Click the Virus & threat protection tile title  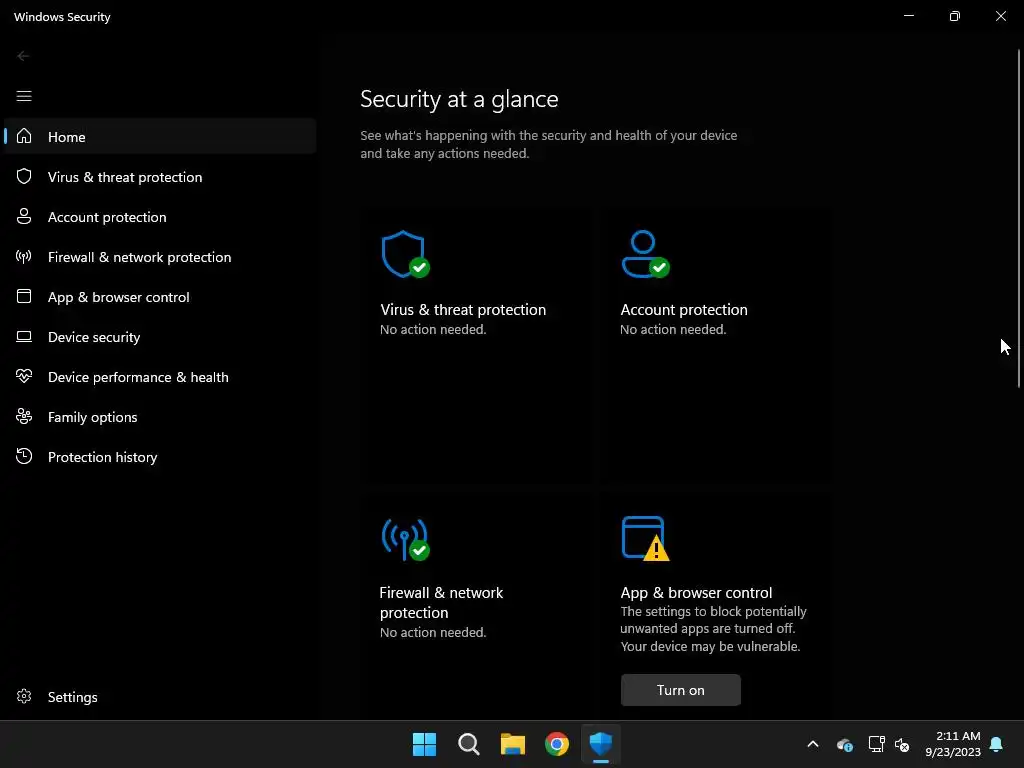point(463,310)
